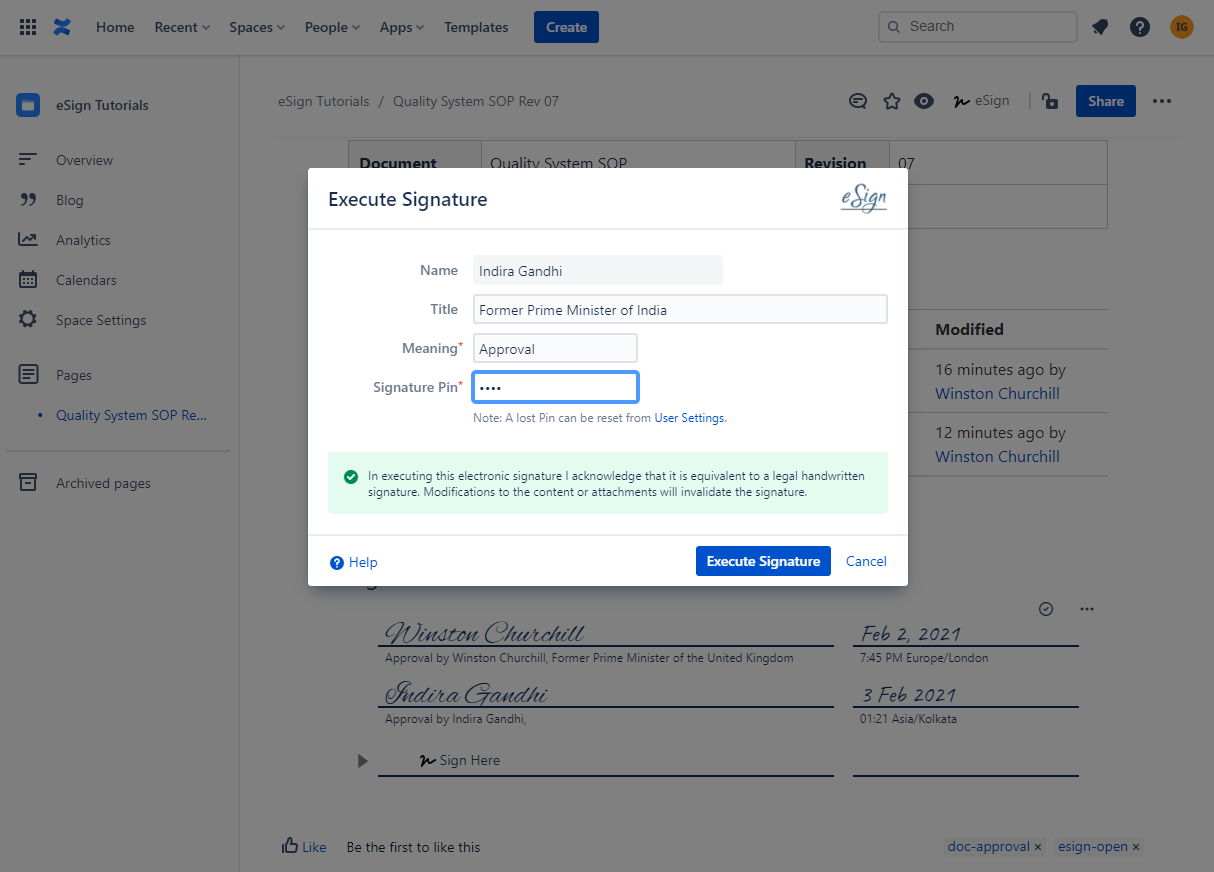Viewport: 1214px width, 872px height.
Task: Open signature block ellipsis menu
Action: pyautogui.click(x=1087, y=609)
